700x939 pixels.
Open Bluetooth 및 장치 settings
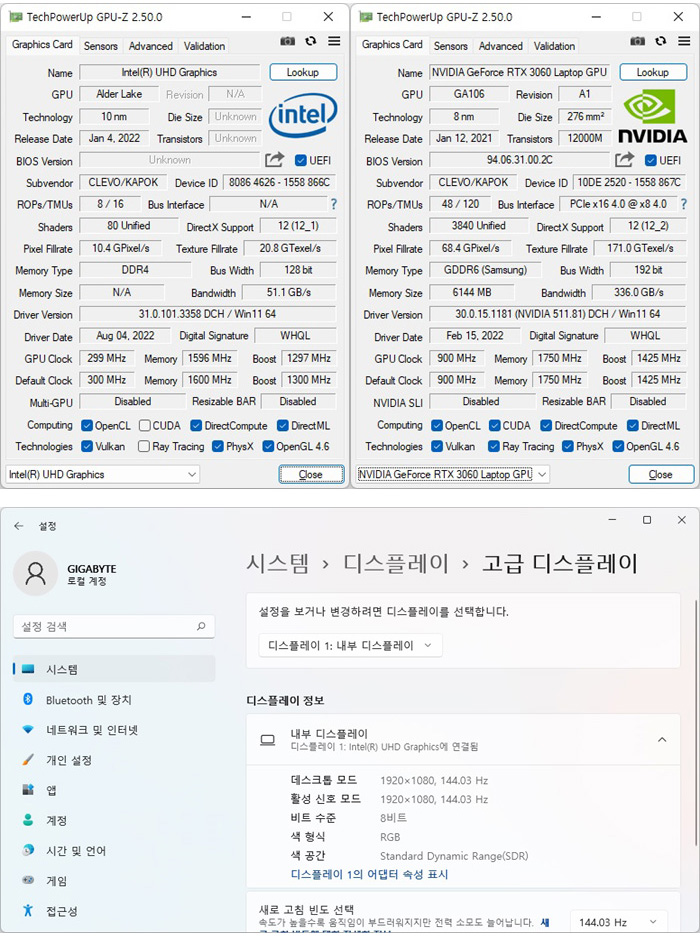114,699
